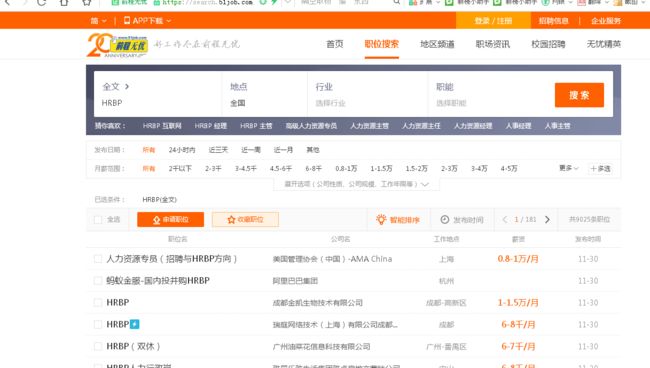650x368 pixels.
Task: Click suggested search HRBP 经理
Action: pos(211,126)
